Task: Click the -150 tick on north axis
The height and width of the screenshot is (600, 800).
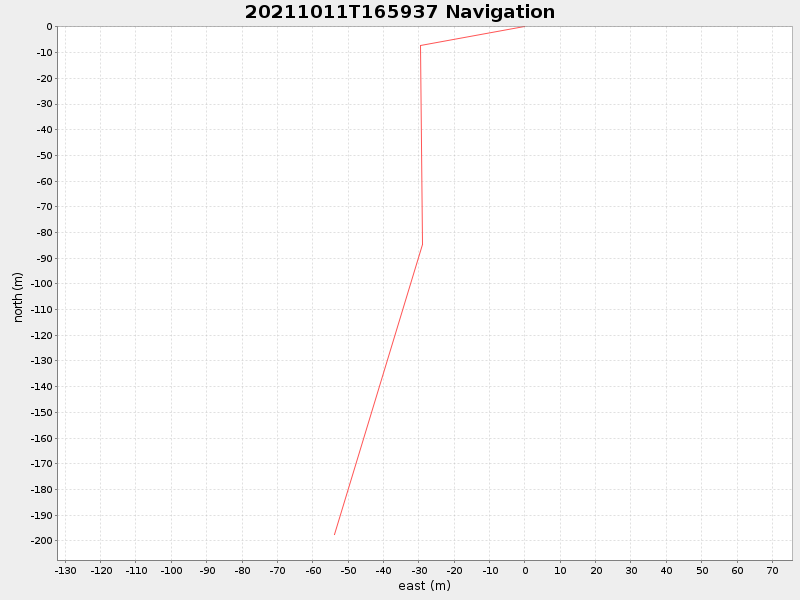Action: 41,412
